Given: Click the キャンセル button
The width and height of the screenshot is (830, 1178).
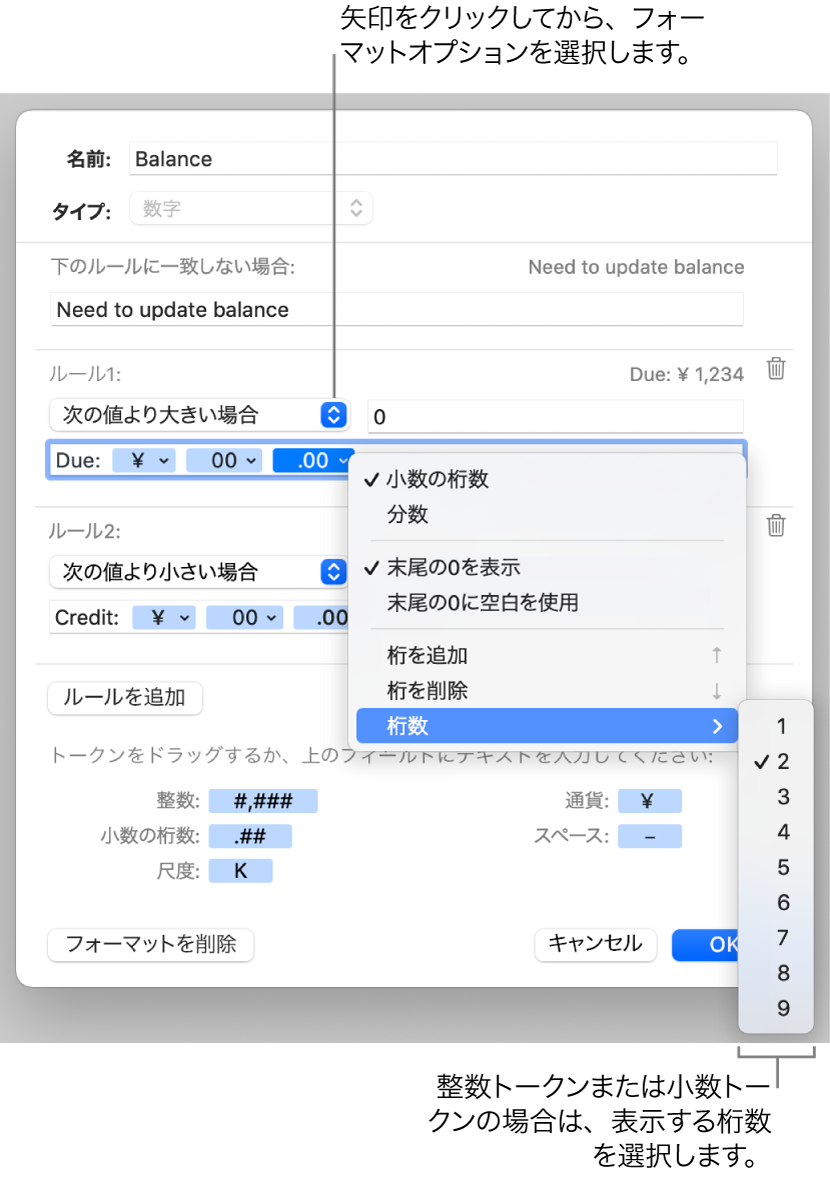Looking at the screenshot, I should click(x=595, y=944).
